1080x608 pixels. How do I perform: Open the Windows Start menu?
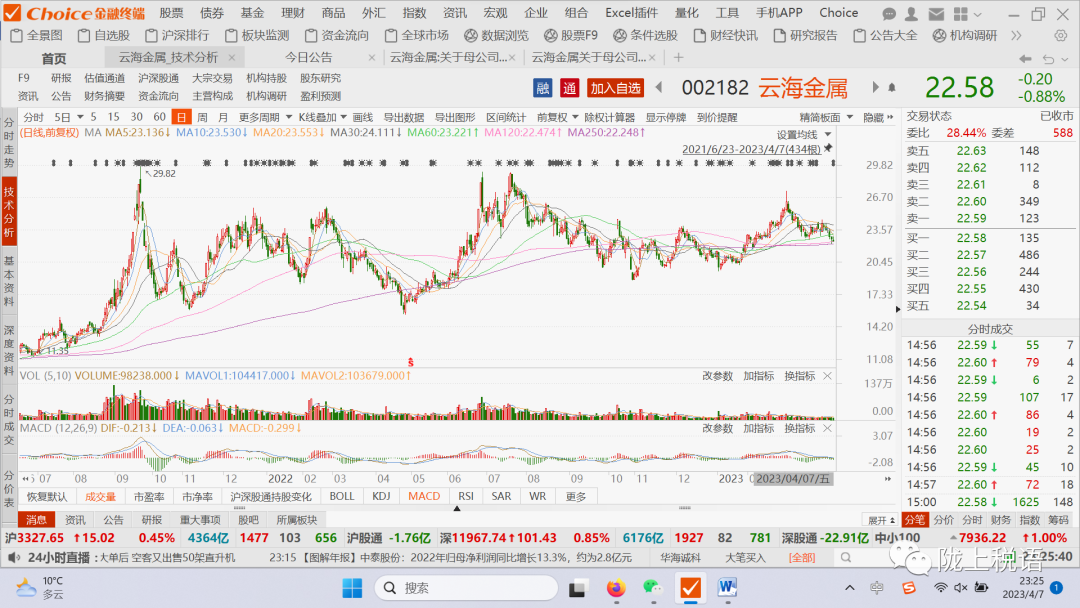pyautogui.click(x=352, y=588)
